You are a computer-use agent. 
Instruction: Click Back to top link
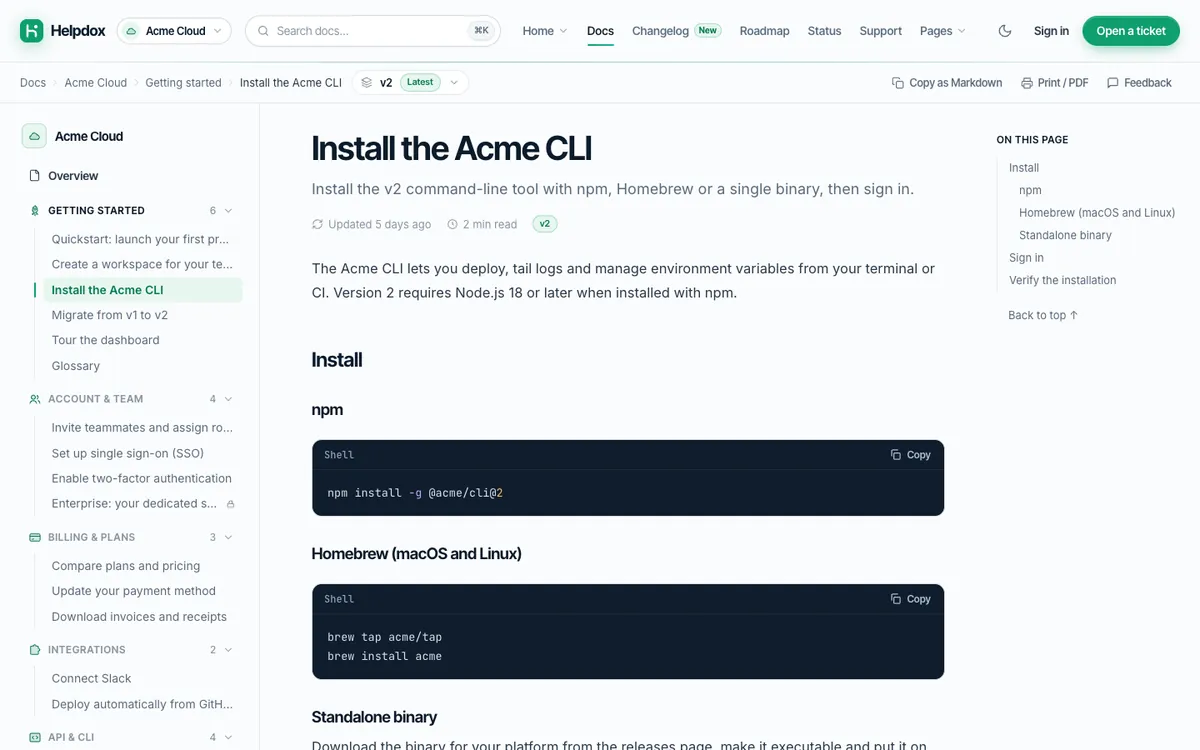click(1043, 315)
